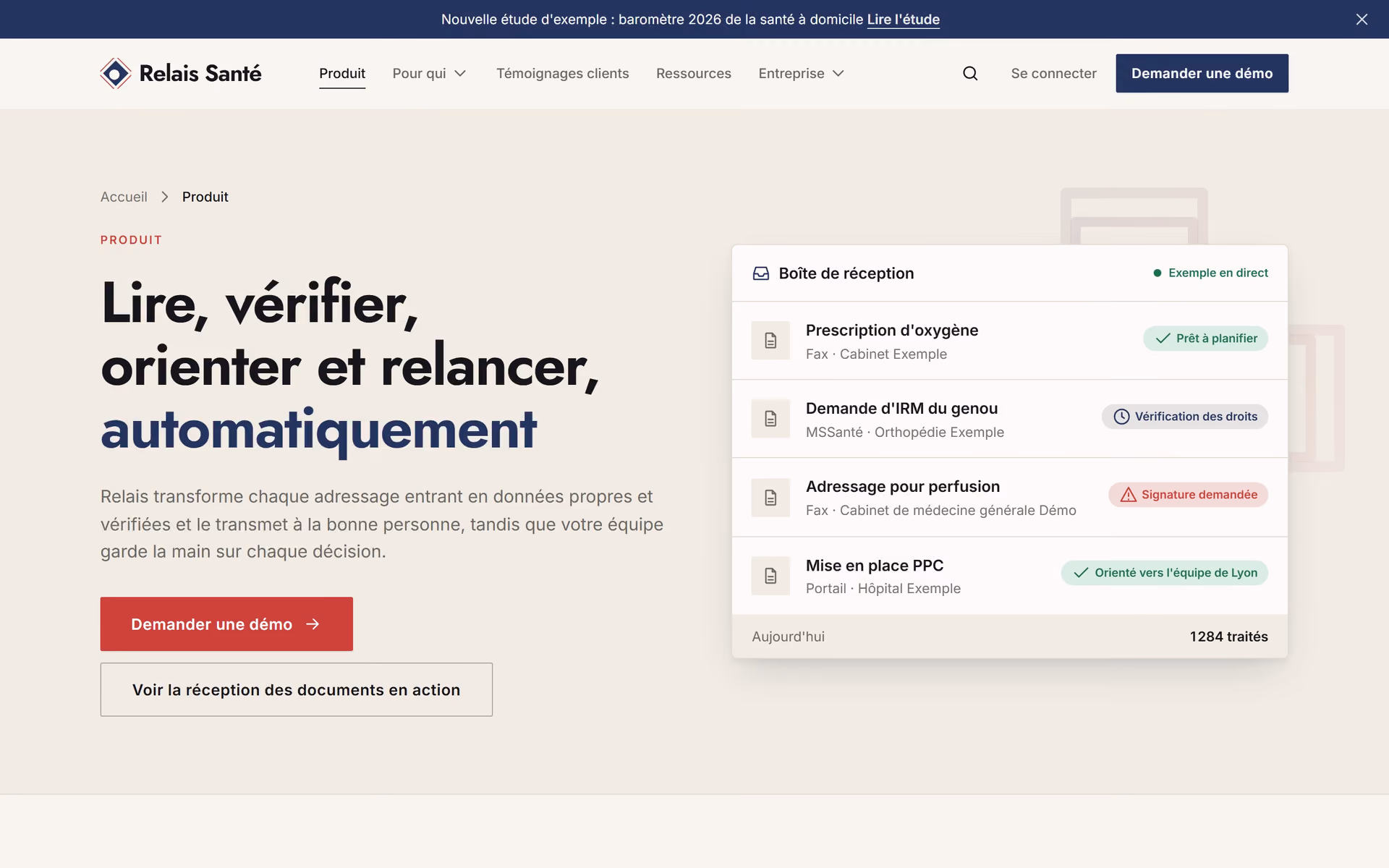Image resolution: width=1389 pixels, height=868 pixels.
Task: Dismiss the announcement banner with the X
Action: (x=1362, y=20)
